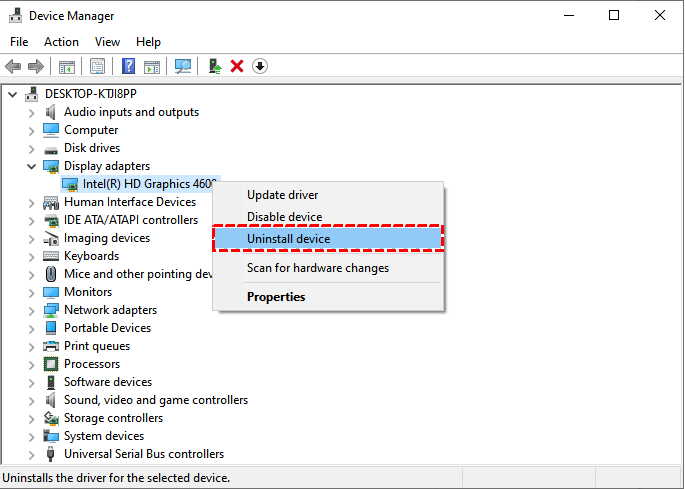Open the Help menu
Viewport: 685px width, 489px height.
148,42
